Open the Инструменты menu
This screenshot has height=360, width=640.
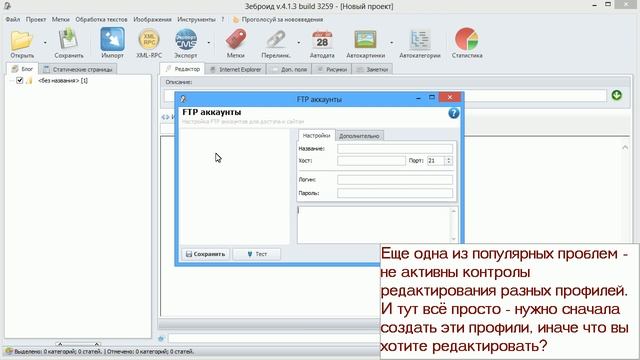(196, 19)
